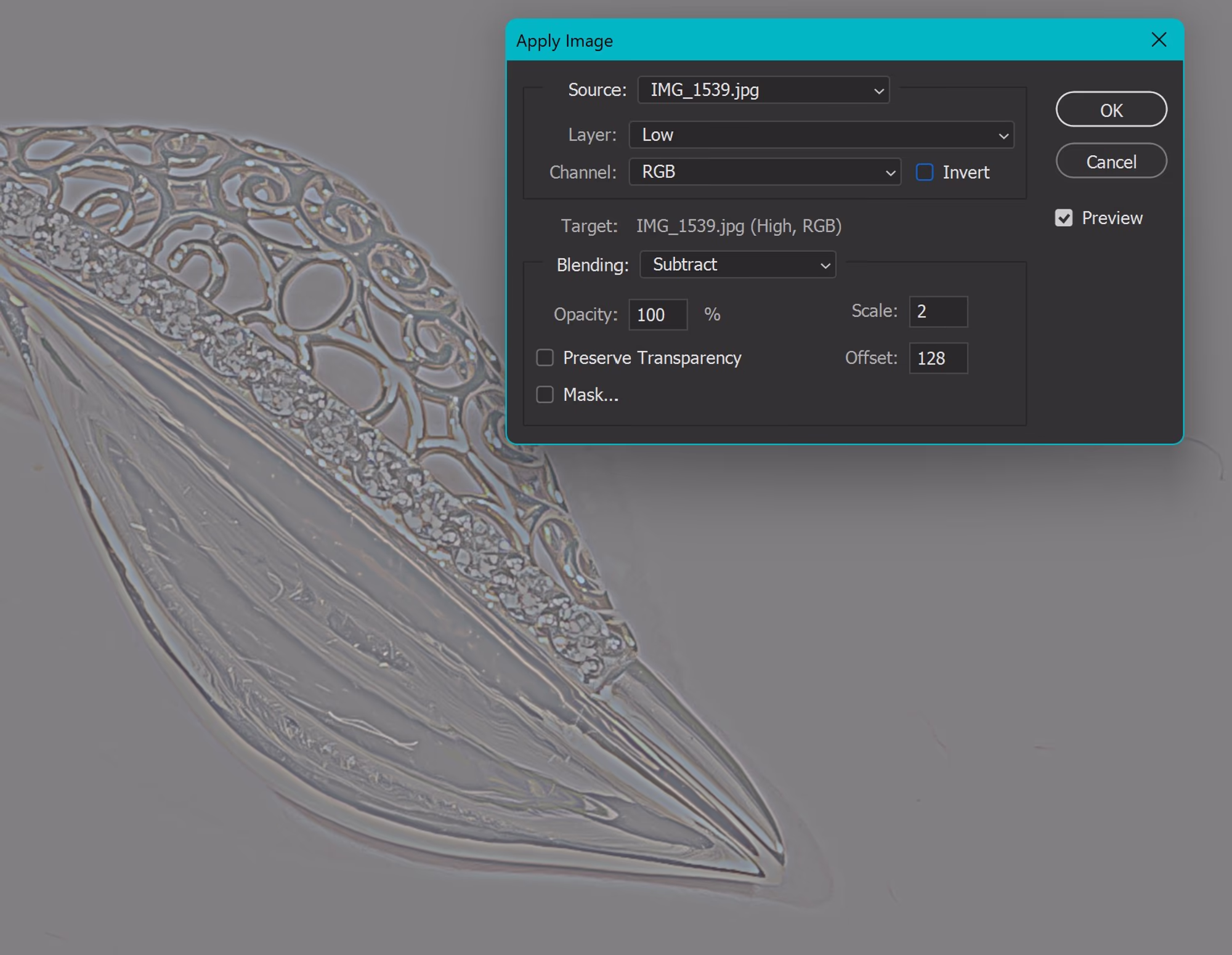Image resolution: width=1232 pixels, height=955 pixels.
Task: Click the Layer dropdown chevron arrow
Action: click(1003, 136)
